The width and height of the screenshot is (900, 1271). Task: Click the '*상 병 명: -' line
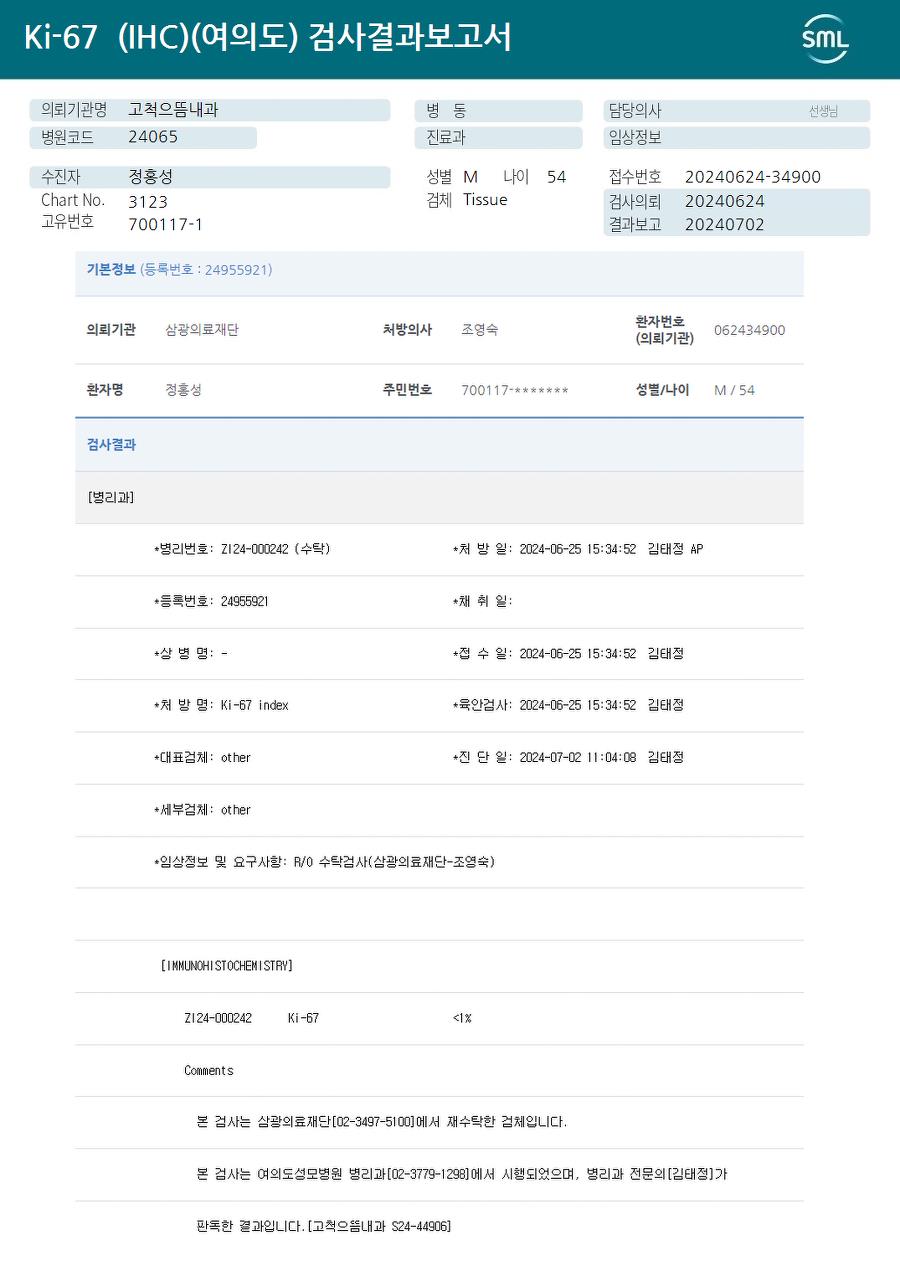coord(190,653)
